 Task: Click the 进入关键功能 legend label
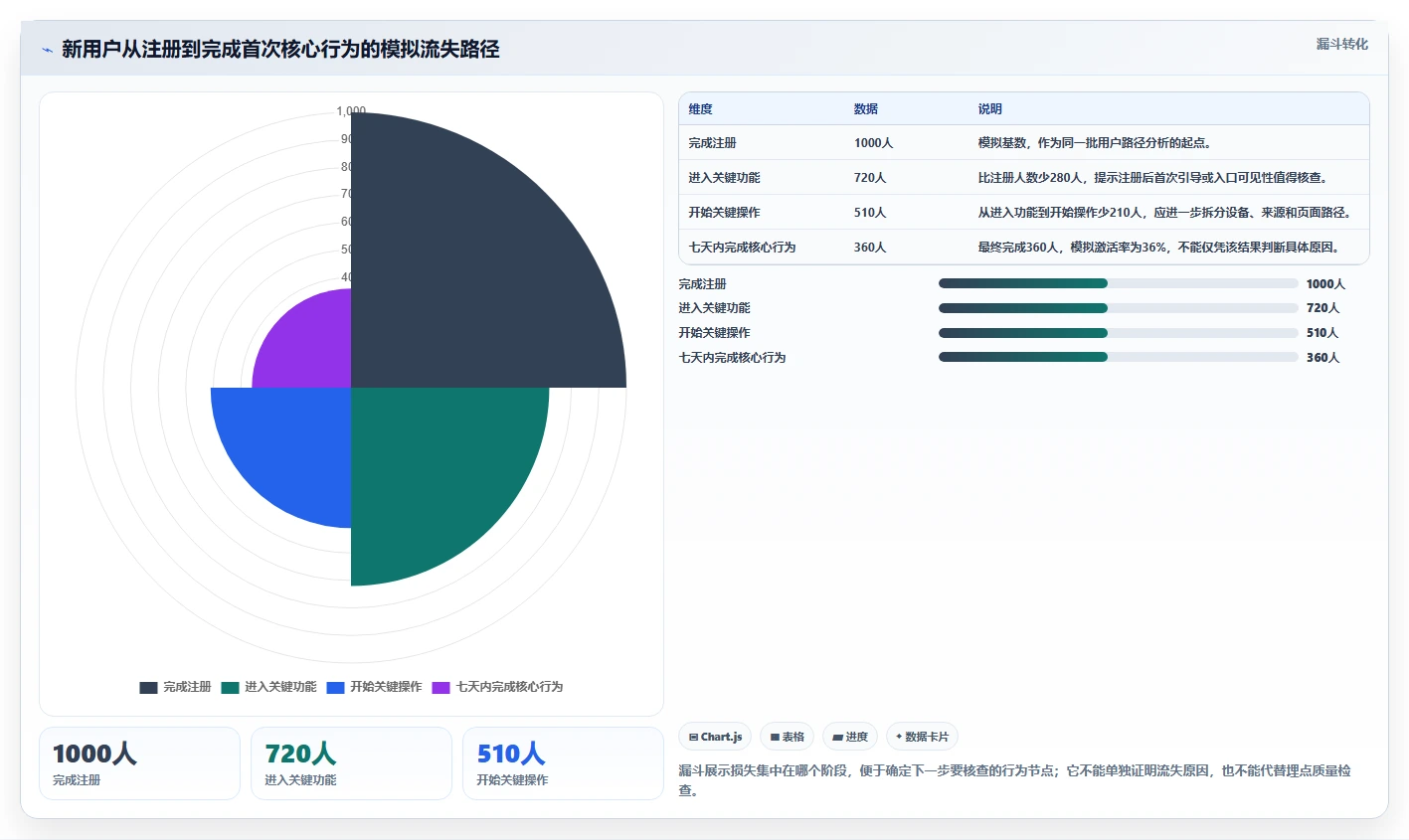[x=280, y=687]
